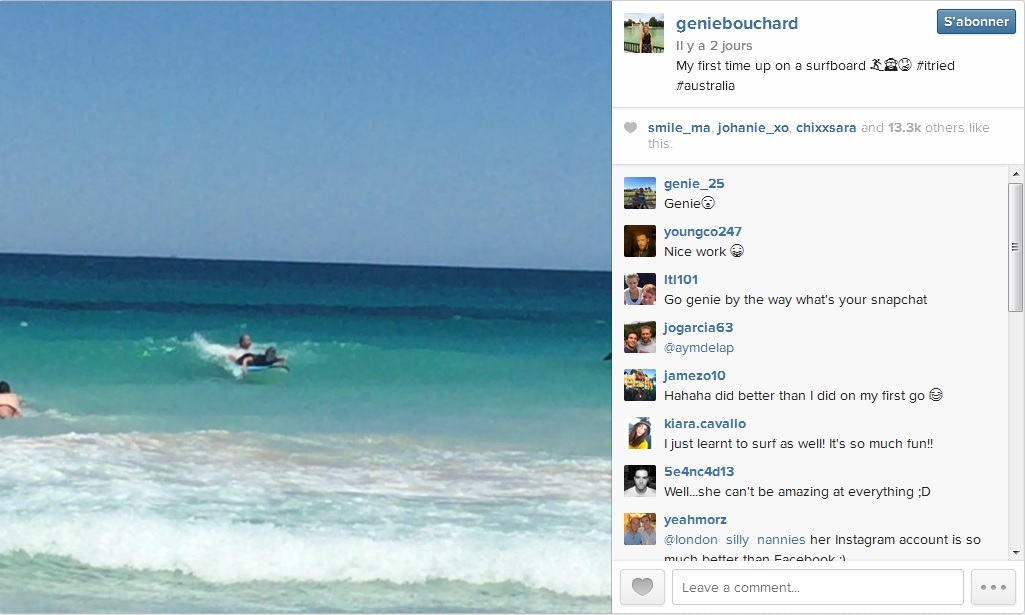The width and height of the screenshot is (1025, 615).
Task: Click kiara.cavallo's profile avatar
Action: tap(640, 433)
